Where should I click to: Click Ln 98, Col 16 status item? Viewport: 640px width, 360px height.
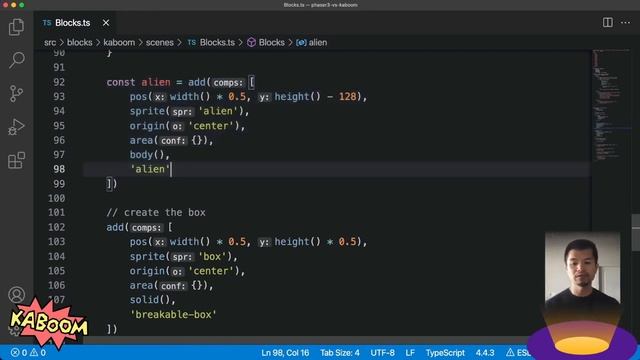click(x=285, y=353)
